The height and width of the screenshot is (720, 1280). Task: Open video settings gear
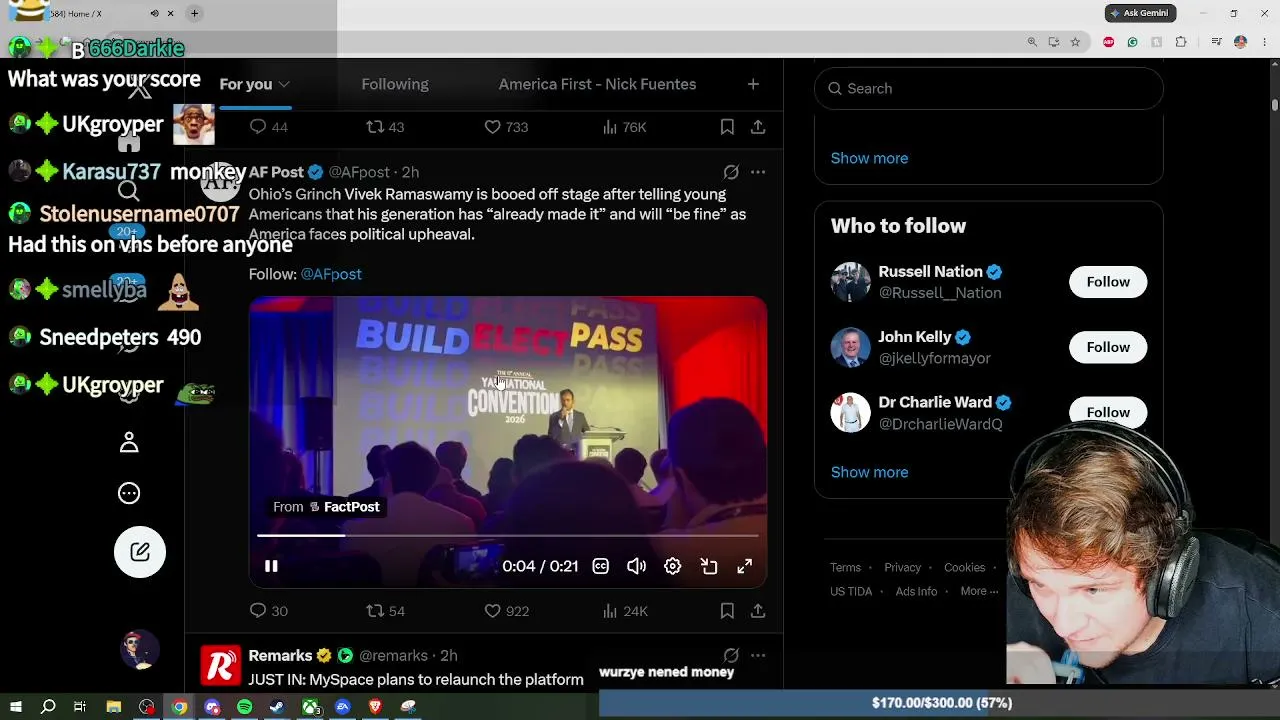pyautogui.click(x=672, y=566)
